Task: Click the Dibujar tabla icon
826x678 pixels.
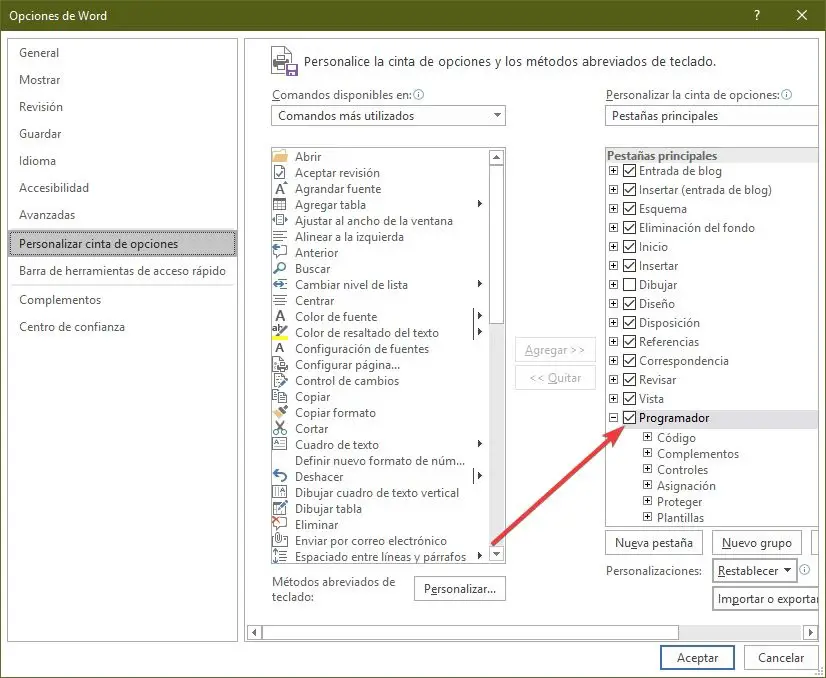Action: click(280, 508)
